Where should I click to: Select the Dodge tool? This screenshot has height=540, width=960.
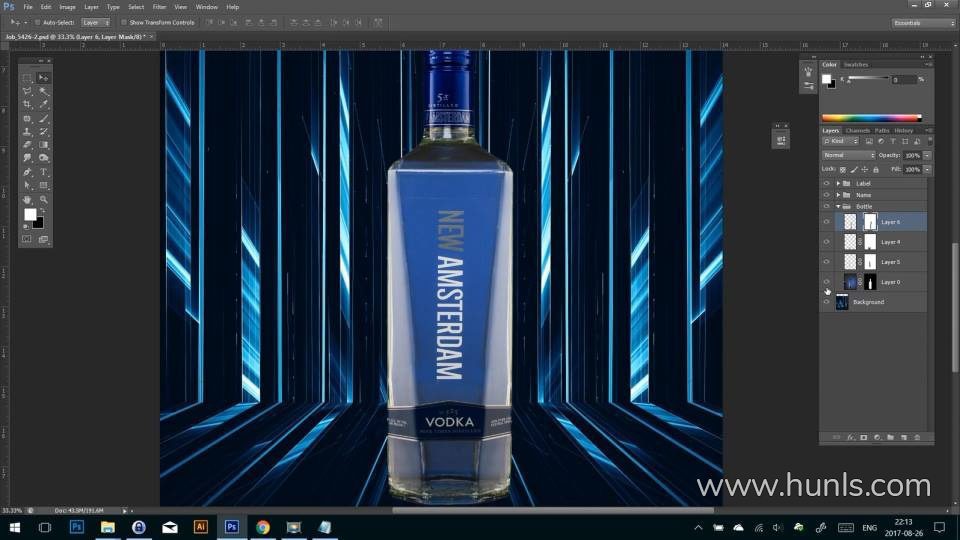43,158
